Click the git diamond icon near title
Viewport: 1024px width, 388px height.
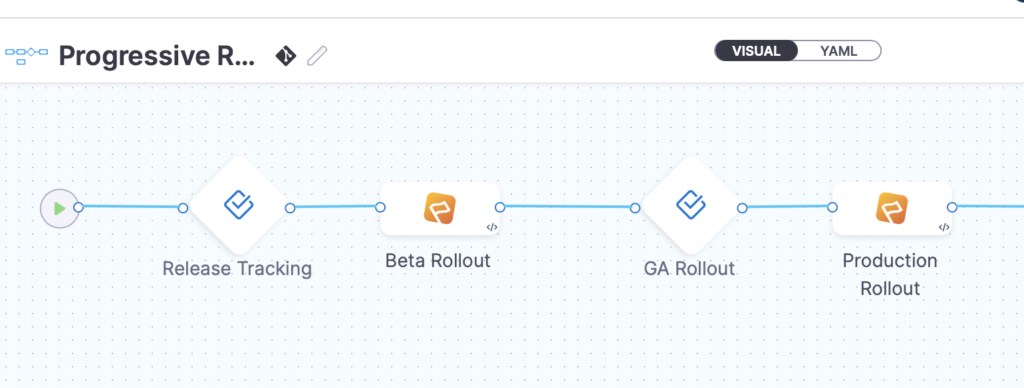(285, 56)
